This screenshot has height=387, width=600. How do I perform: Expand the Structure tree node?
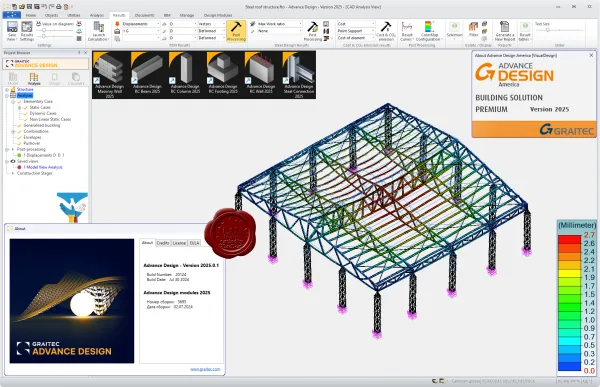coord(7,90)
